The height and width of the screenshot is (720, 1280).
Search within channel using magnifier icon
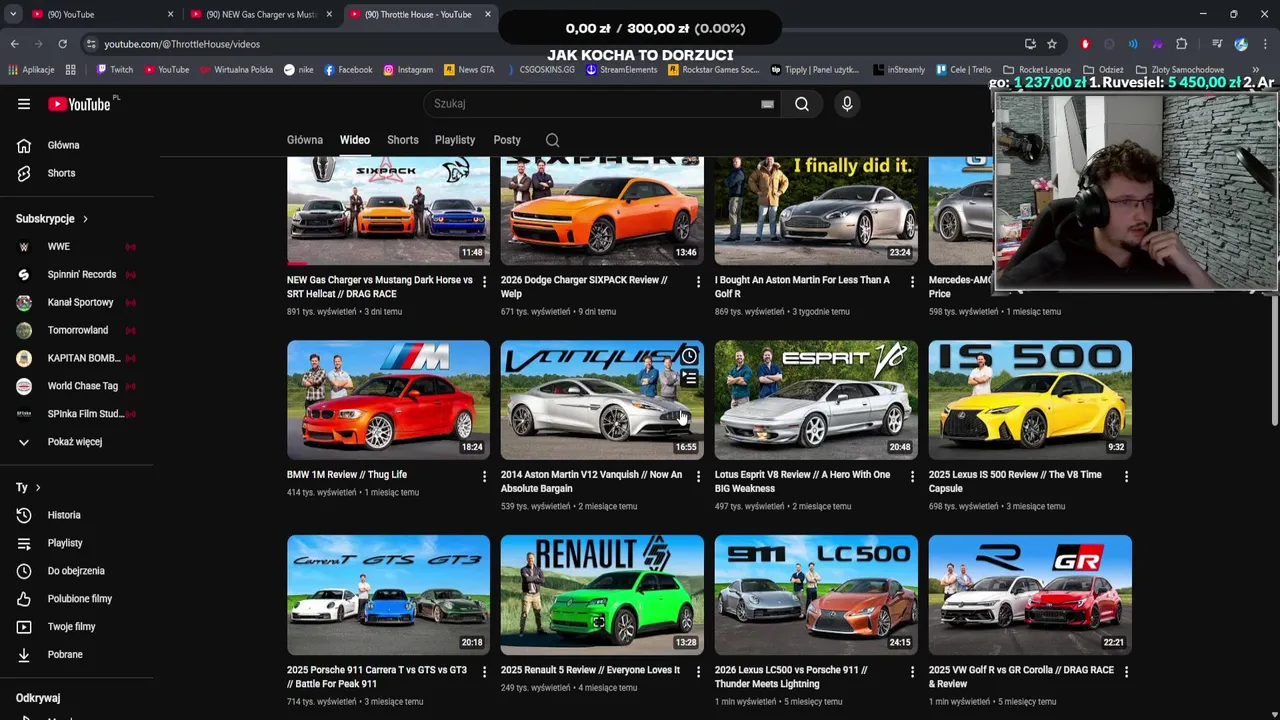552,140
